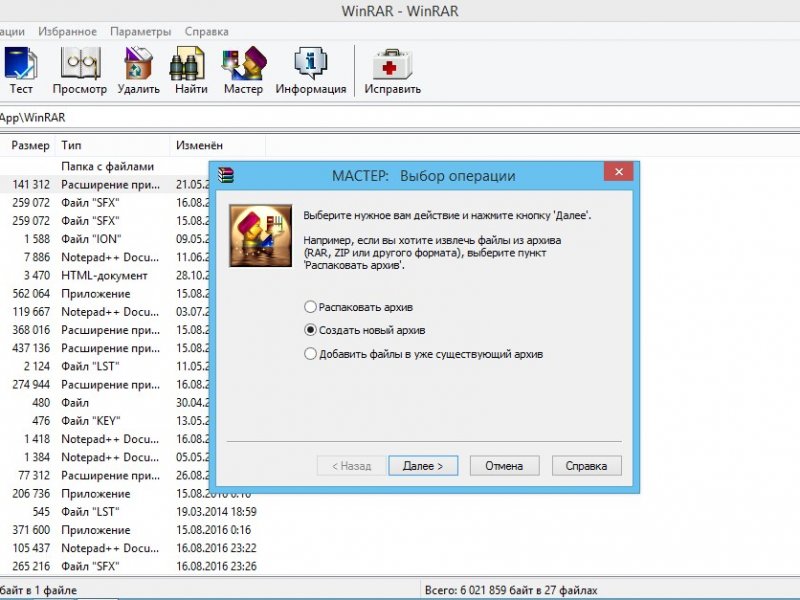Screen dimensions: 800x600
Task: Sort by the Изменён column header
Action: pos(217,145)
